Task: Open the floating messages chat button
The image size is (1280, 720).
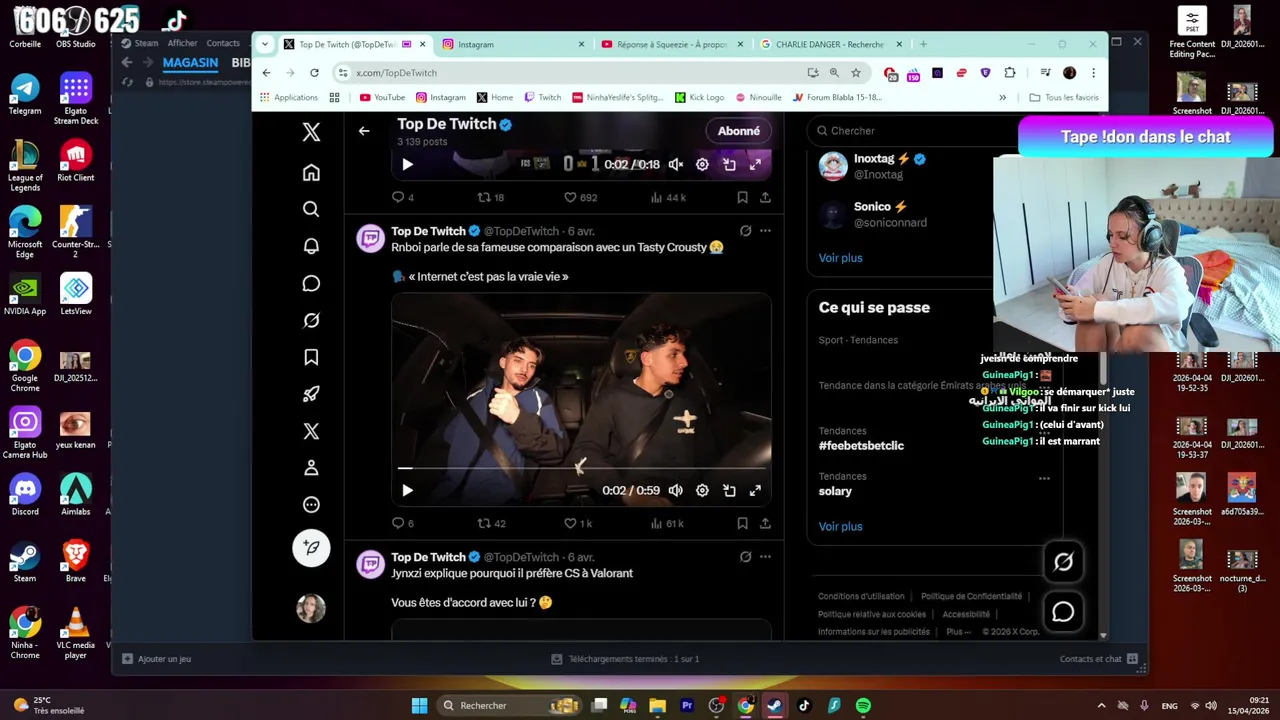Action: tap(1063, 612)
